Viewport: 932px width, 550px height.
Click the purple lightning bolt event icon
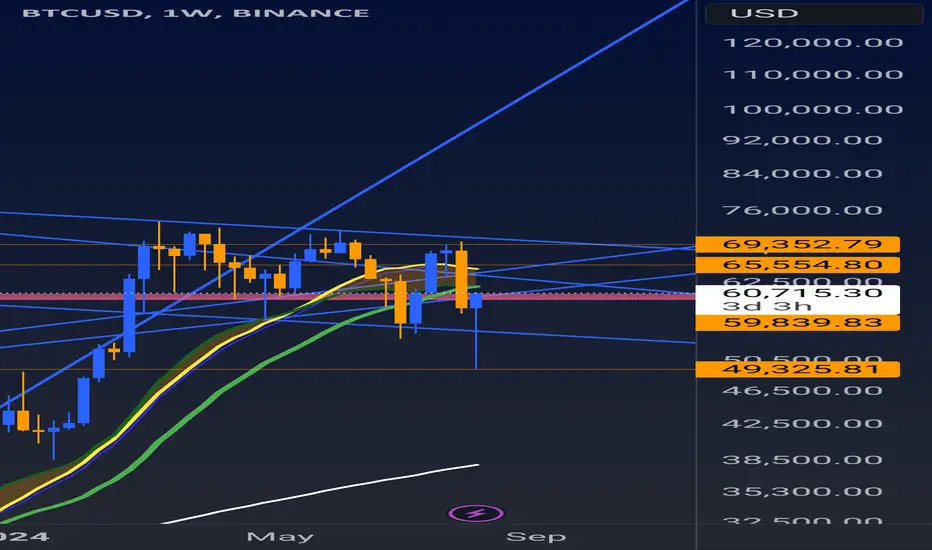tap(476, 513)
